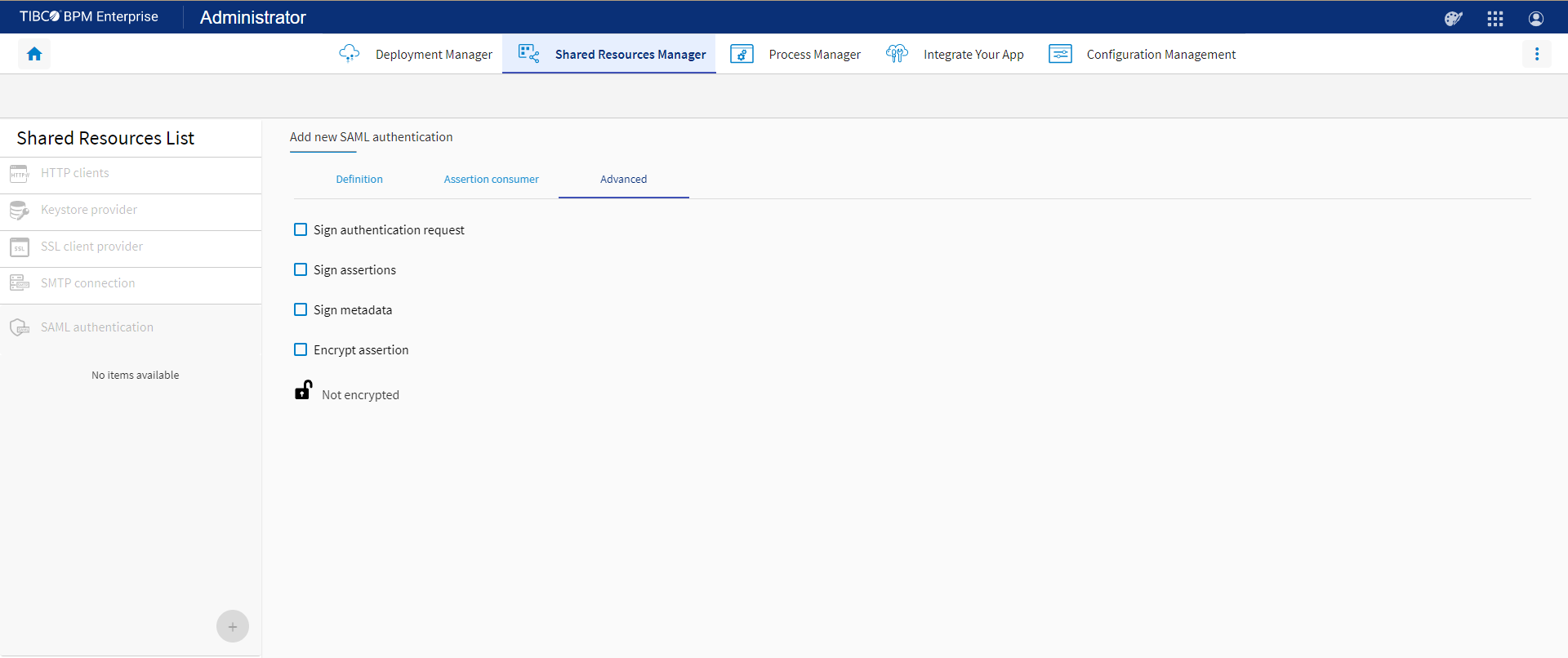This screenshot has width=1568, height=658.
Task: Enable Sign assertions checkbox
Action: [x=301, y=270]
